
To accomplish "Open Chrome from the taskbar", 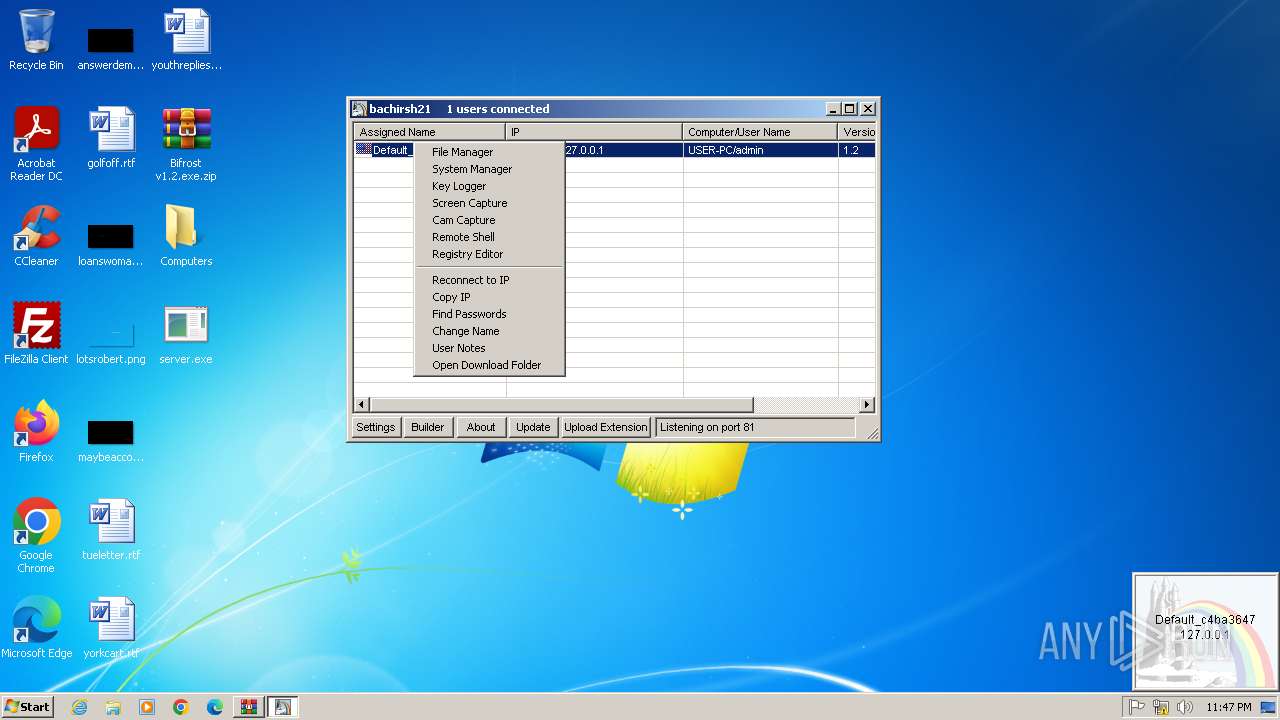I will [x=181, y=707].
